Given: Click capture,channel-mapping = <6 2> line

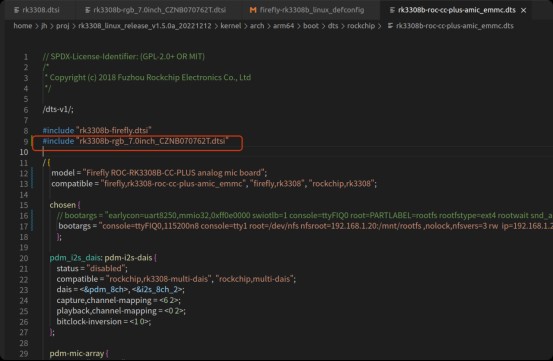Looking at the screenshot, I should (x=118, y=300).
